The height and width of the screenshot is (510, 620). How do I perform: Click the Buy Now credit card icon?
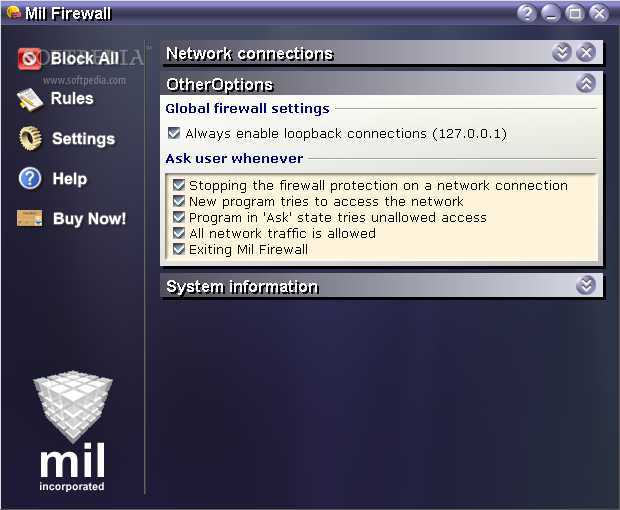click(x=30, y=218)
